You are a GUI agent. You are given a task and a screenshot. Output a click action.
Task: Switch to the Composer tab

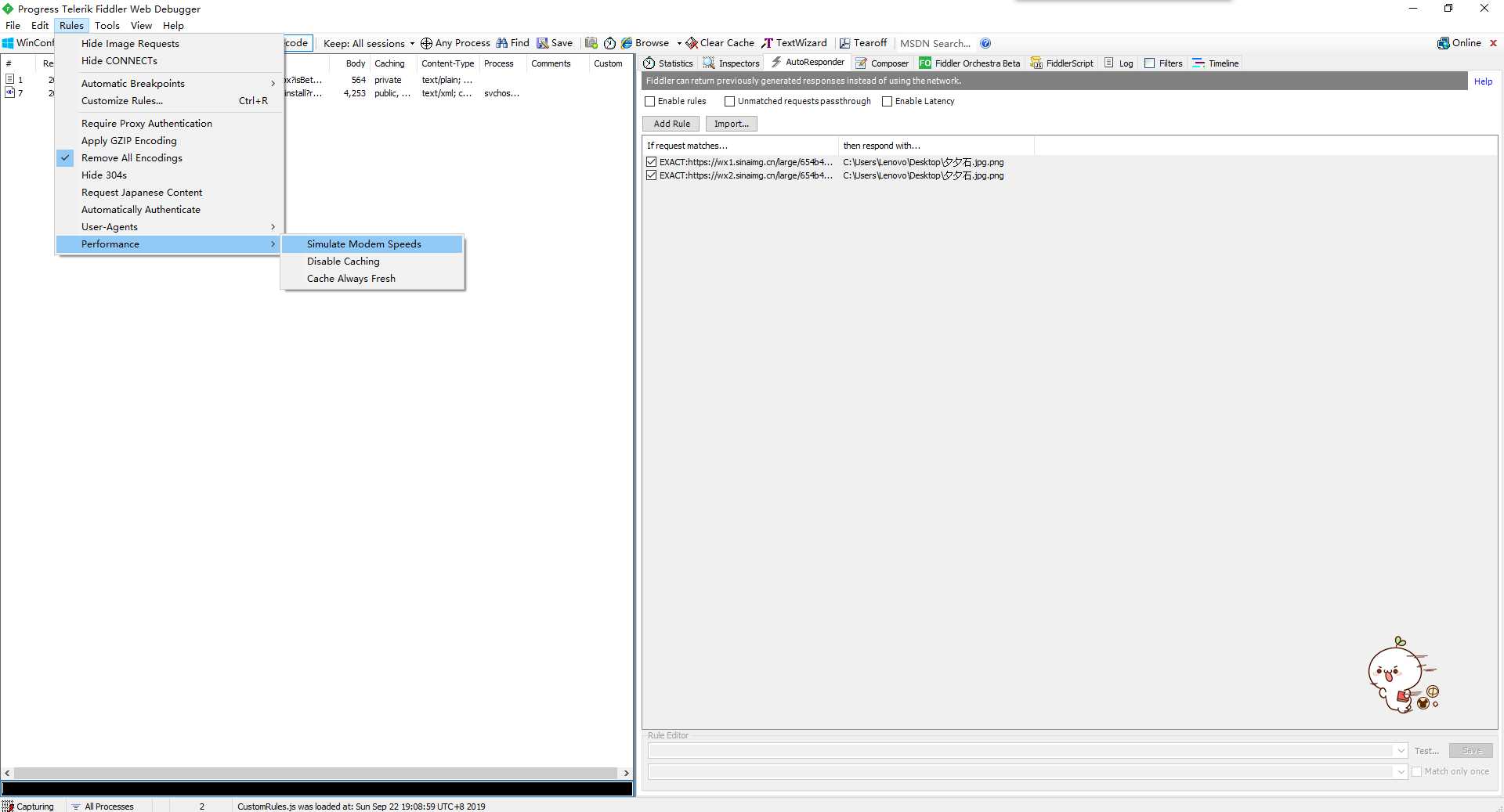tap(882, 63)
